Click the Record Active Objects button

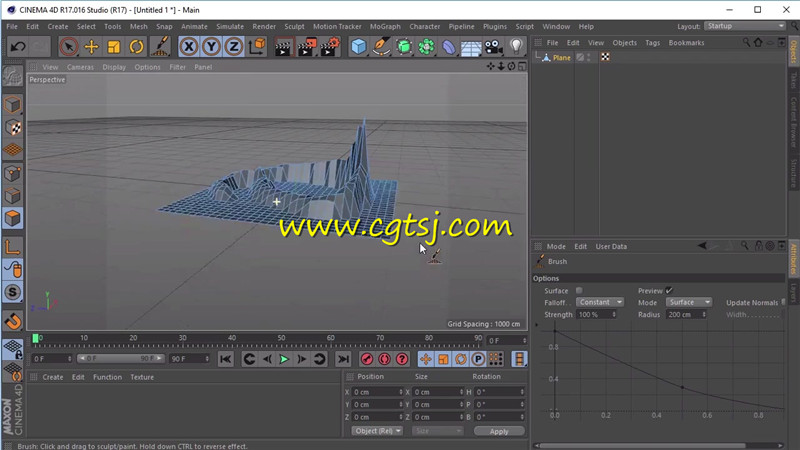(x=366, y=359)
